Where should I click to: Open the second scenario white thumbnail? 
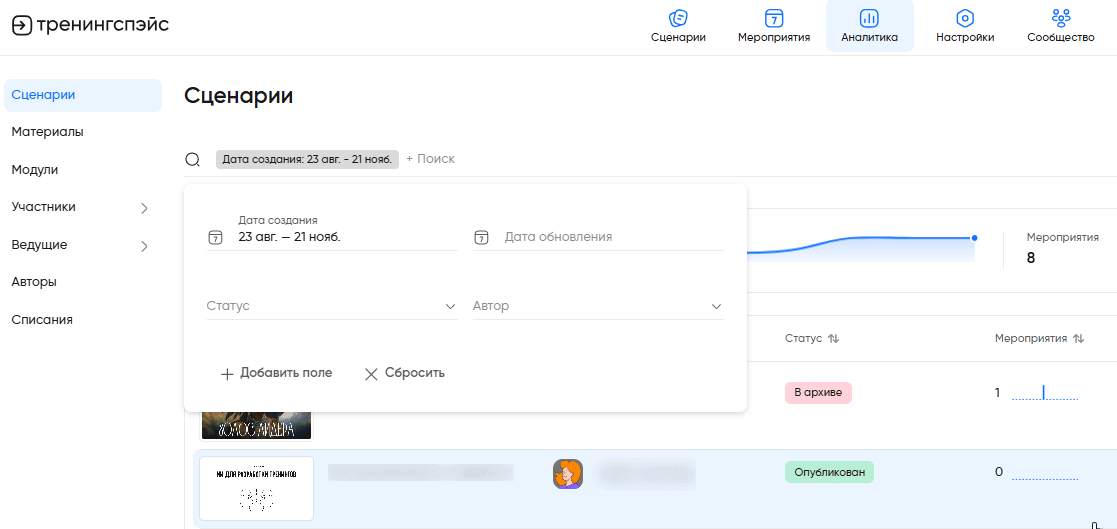coord(256,488)
